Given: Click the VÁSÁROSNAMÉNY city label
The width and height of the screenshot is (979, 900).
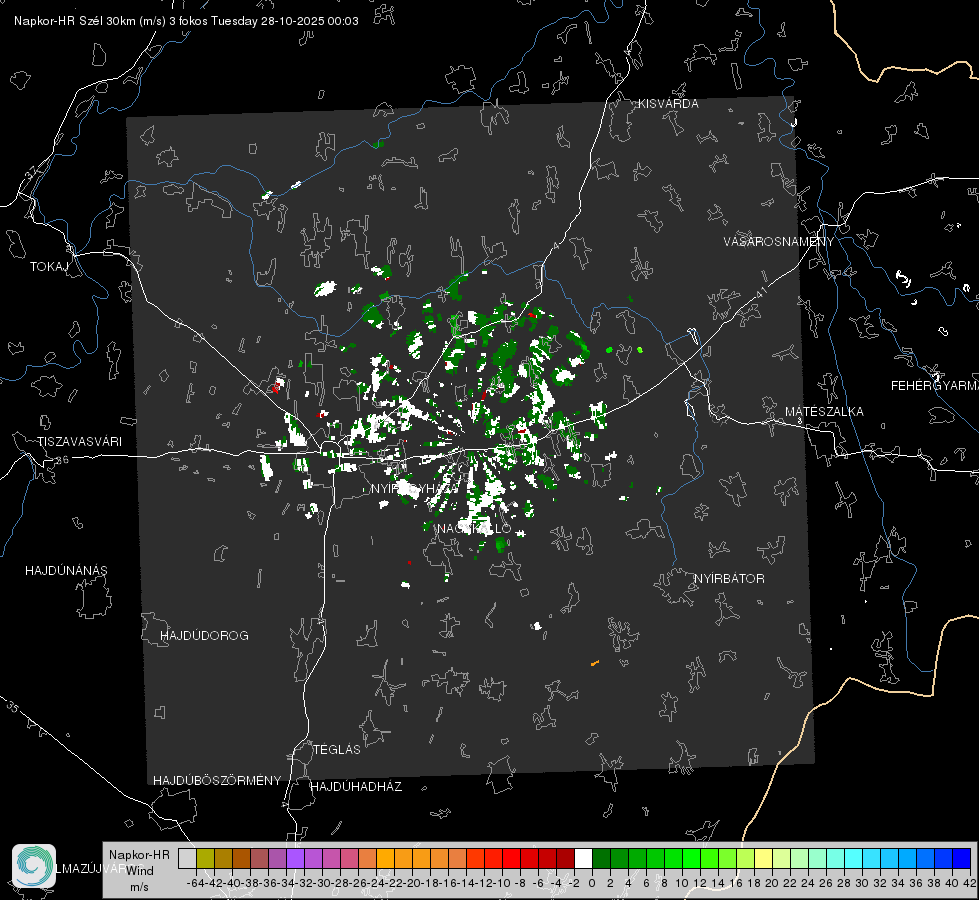Looking at the screenshot, I should point(779,242).
